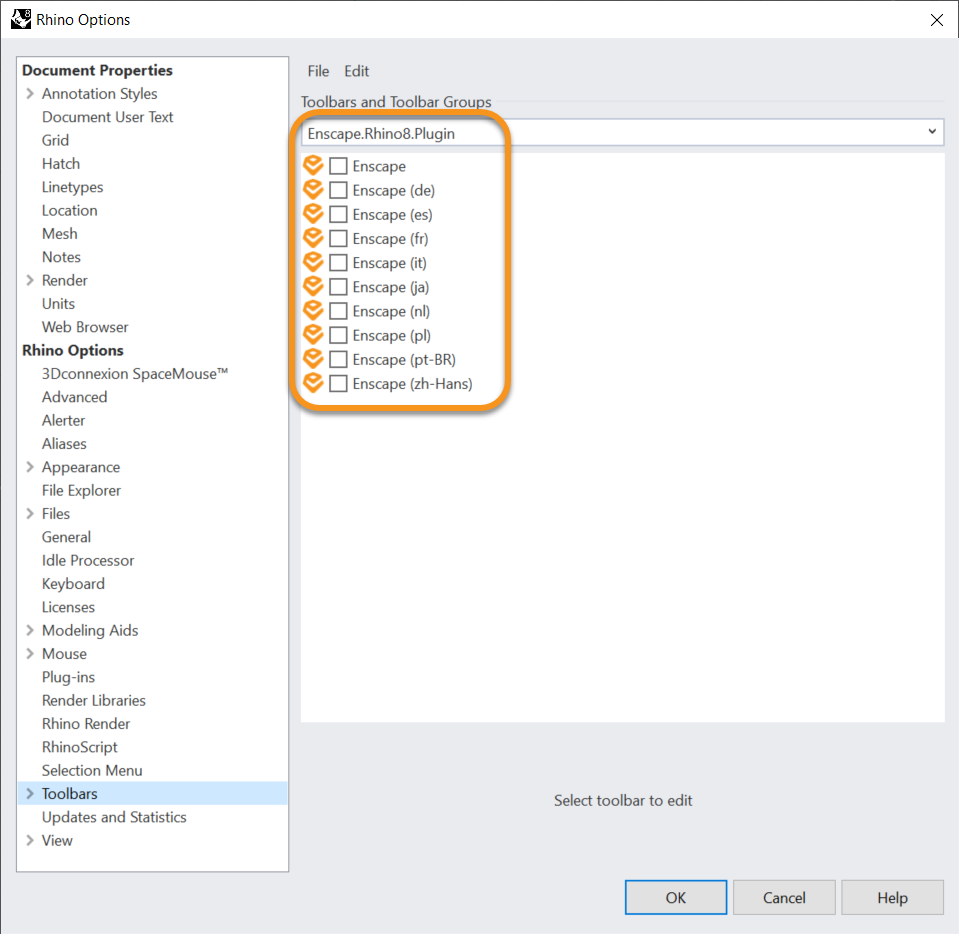
Task: Check the Enscape (zh-Hans) checkbox
Action: click(x=338, y=384)
